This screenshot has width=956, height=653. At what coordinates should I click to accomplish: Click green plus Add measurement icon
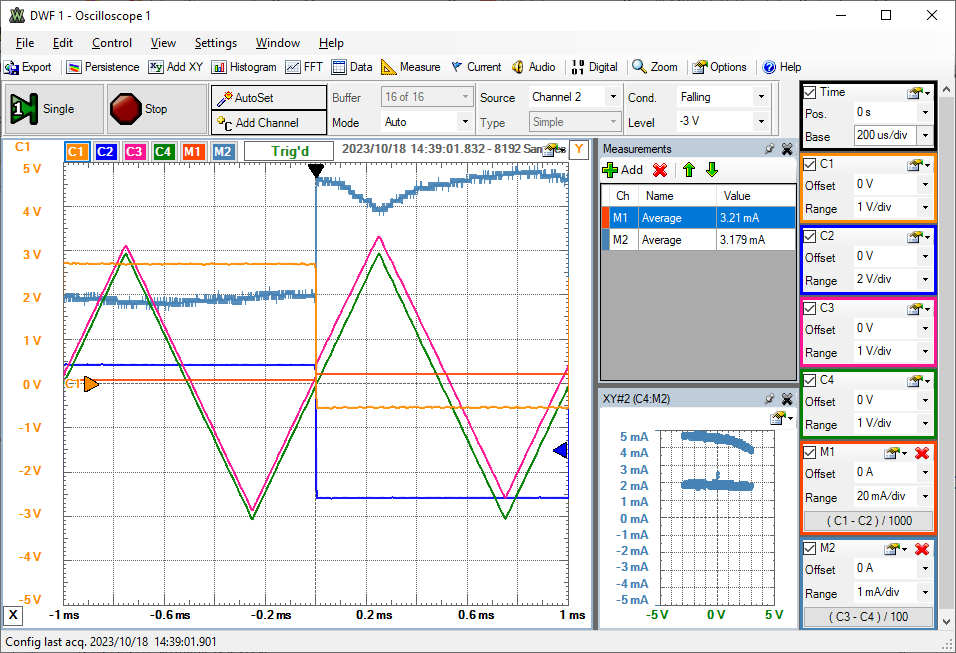pyautogui.click(x=610, y=170)
